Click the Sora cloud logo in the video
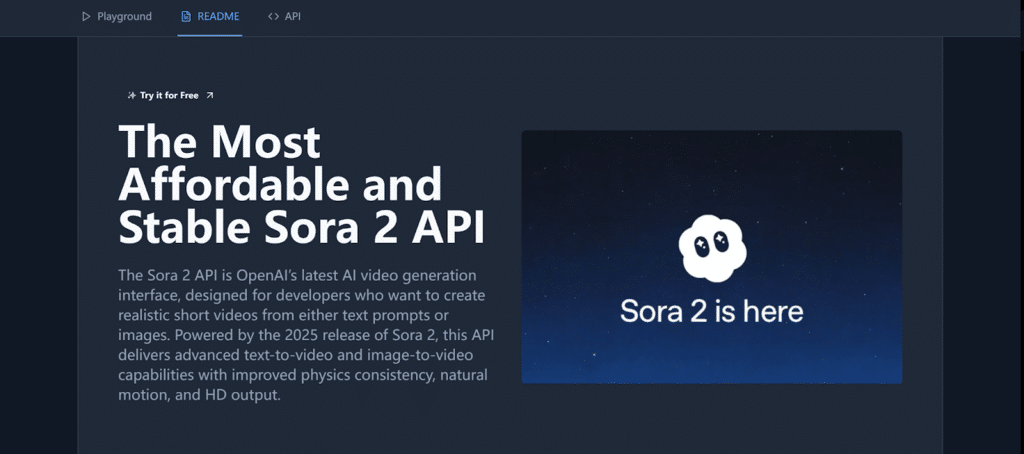The image size is (1024, 454). [x=712, y=248]
